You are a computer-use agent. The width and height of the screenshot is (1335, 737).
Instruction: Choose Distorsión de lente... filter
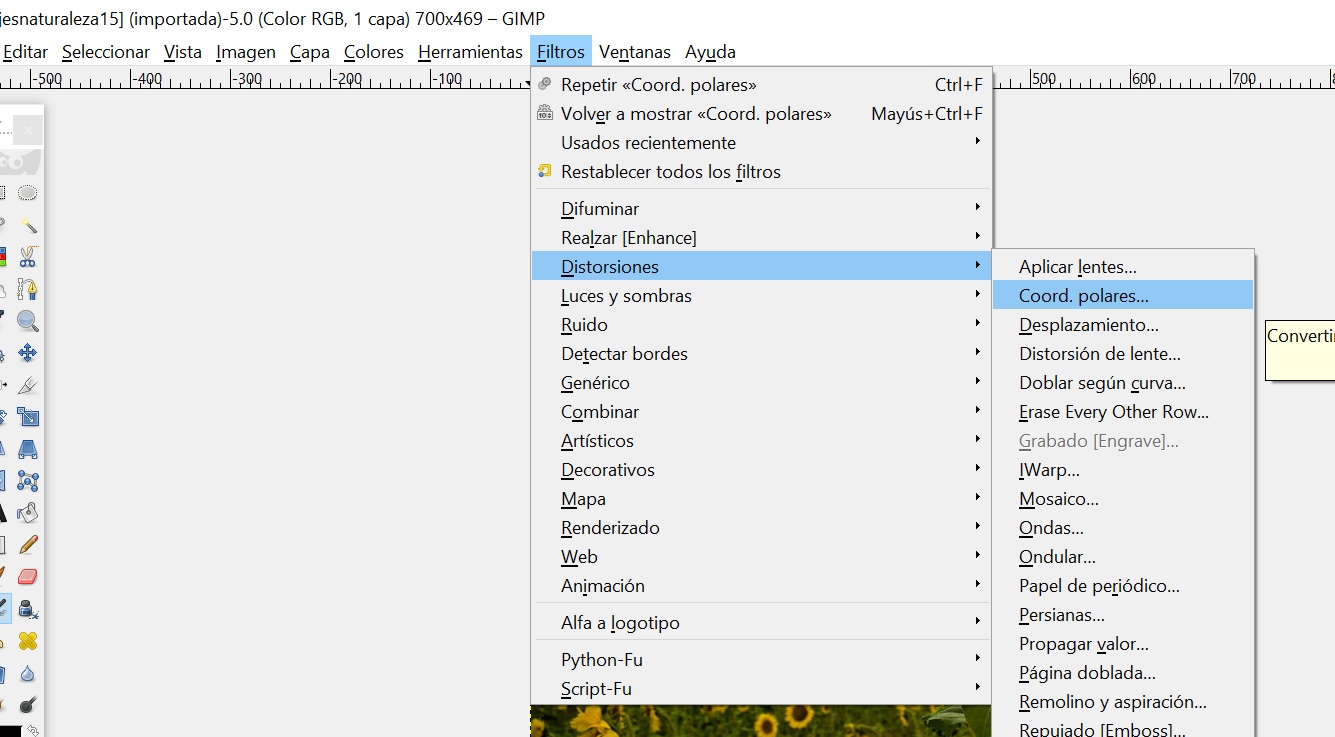1123,353
